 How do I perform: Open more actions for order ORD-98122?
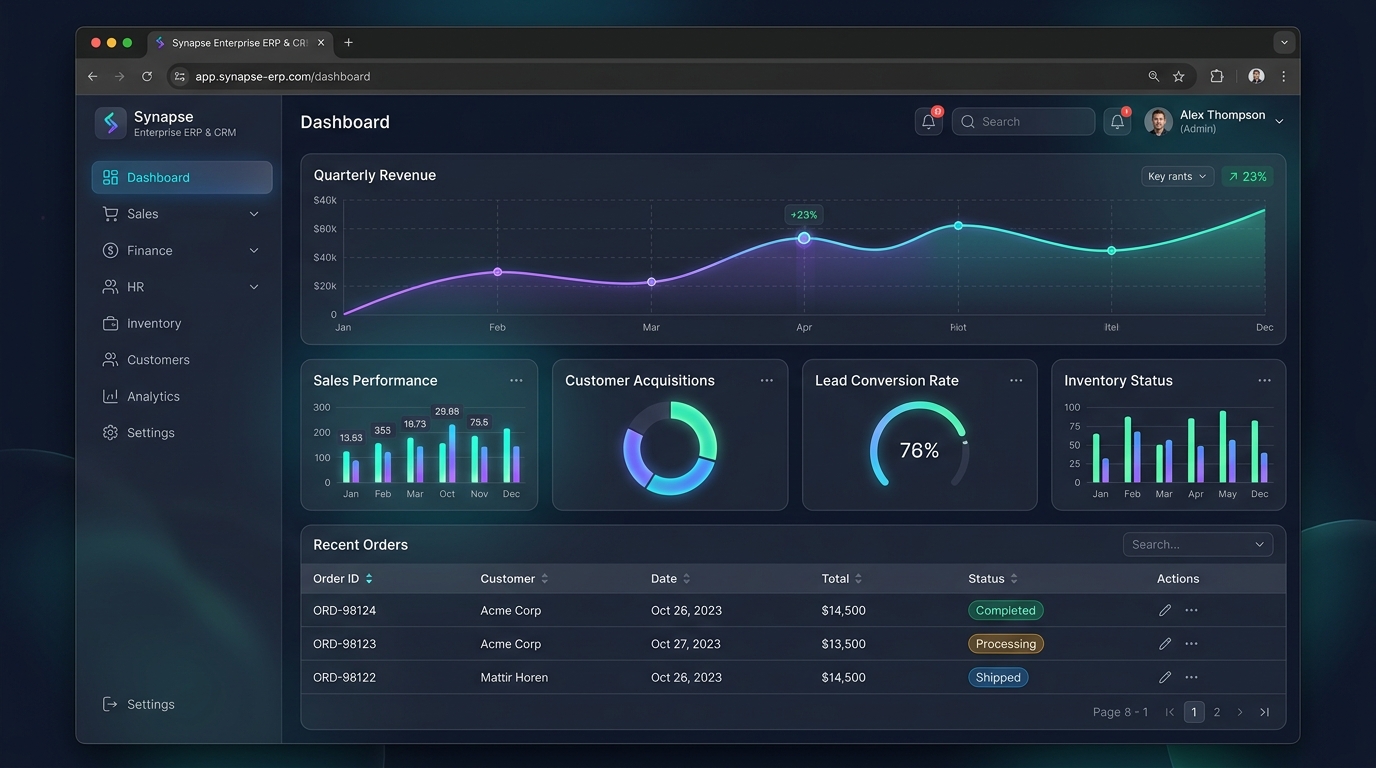pos(1191,677)
